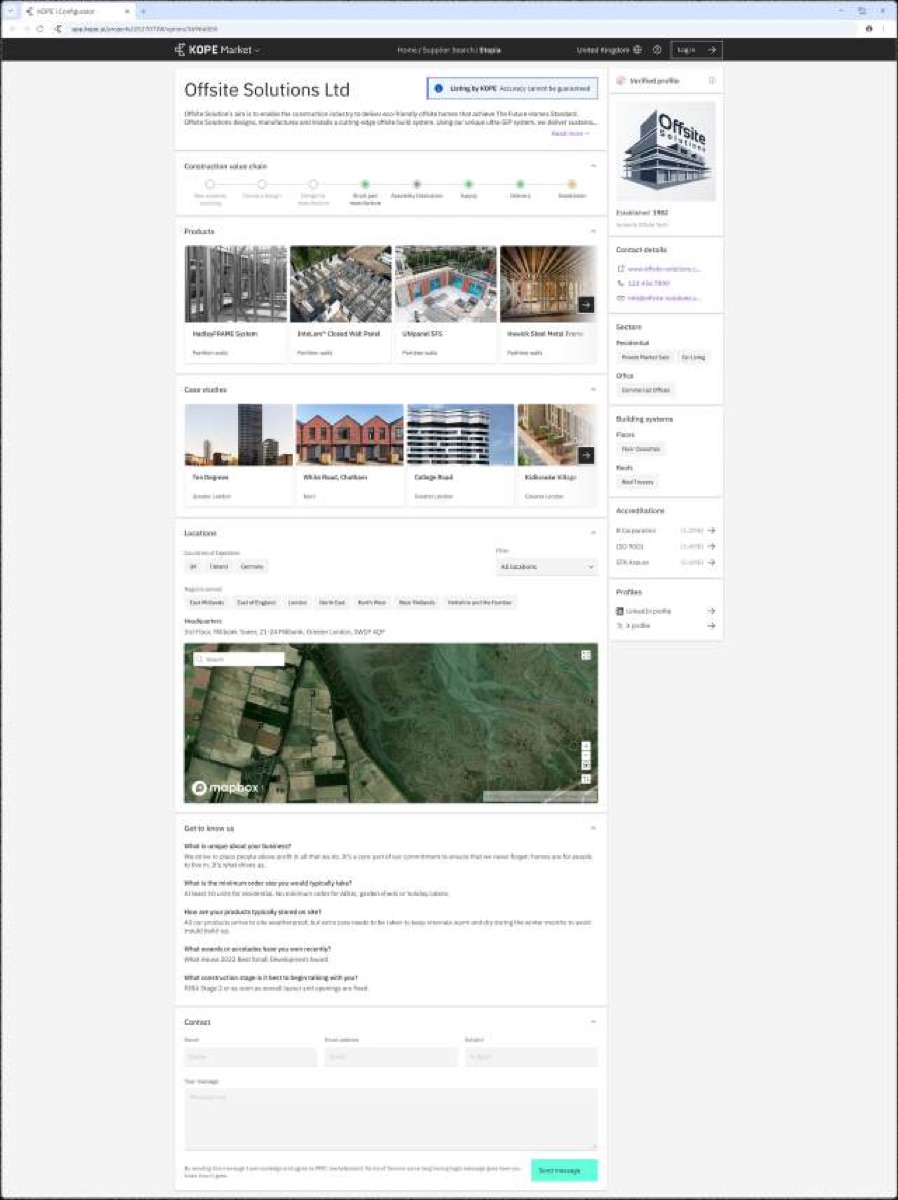The width and height of the screenshot is (898, 1200).
Task: Open the College Road case study card
Action: tap(460, 454)
